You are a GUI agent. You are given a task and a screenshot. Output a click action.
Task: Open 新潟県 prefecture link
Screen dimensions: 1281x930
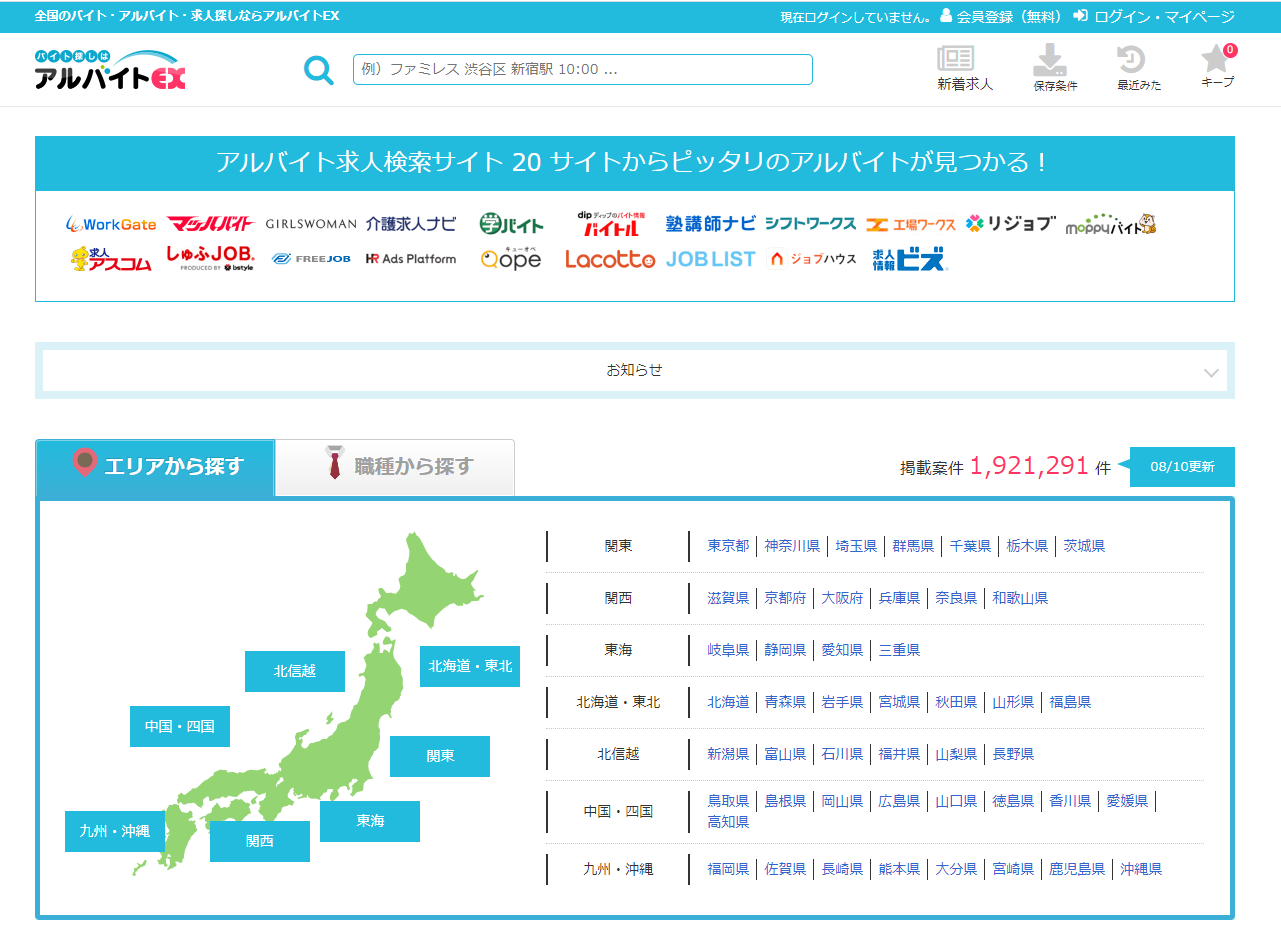[728, 754]
